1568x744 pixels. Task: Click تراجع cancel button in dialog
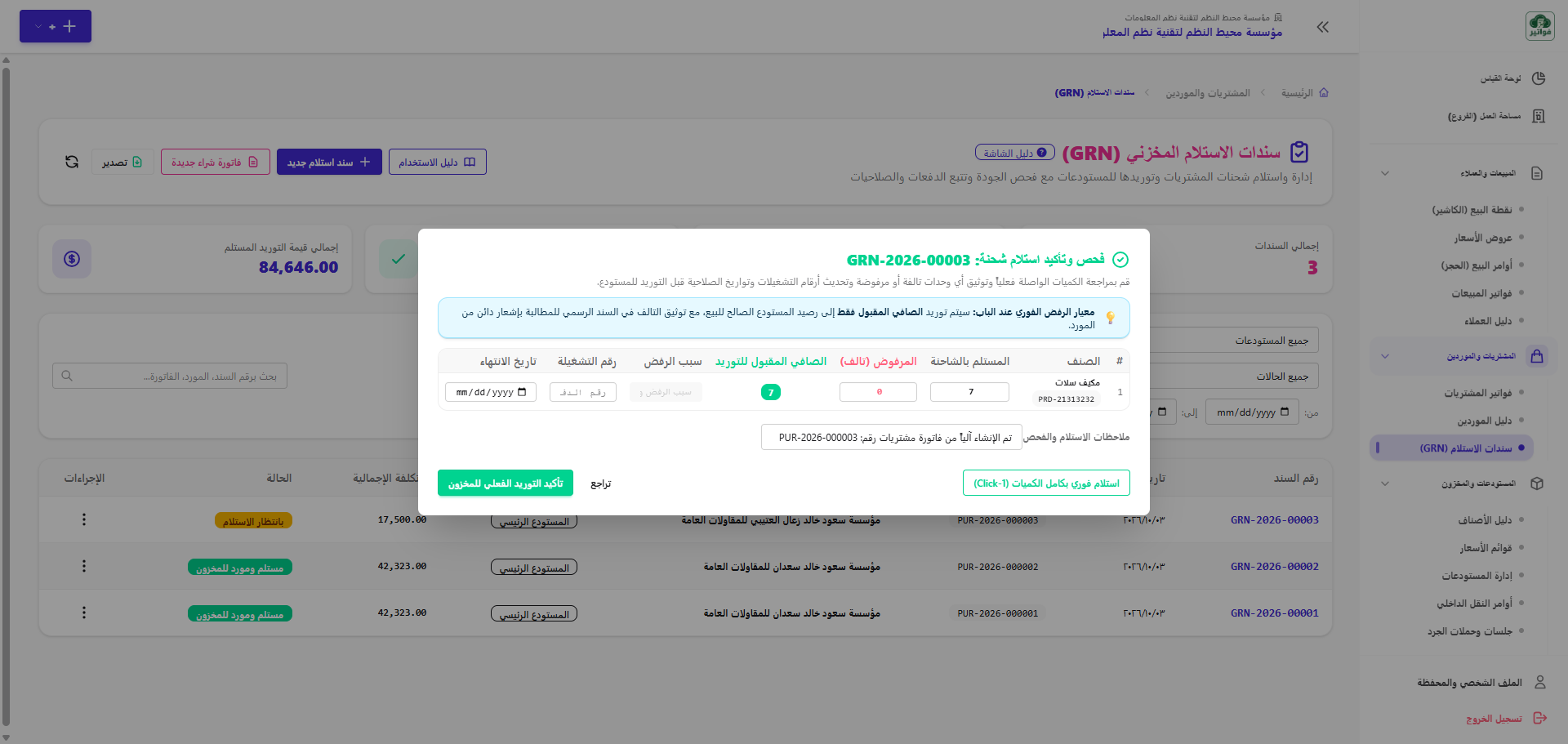click(x=601, y=483)
